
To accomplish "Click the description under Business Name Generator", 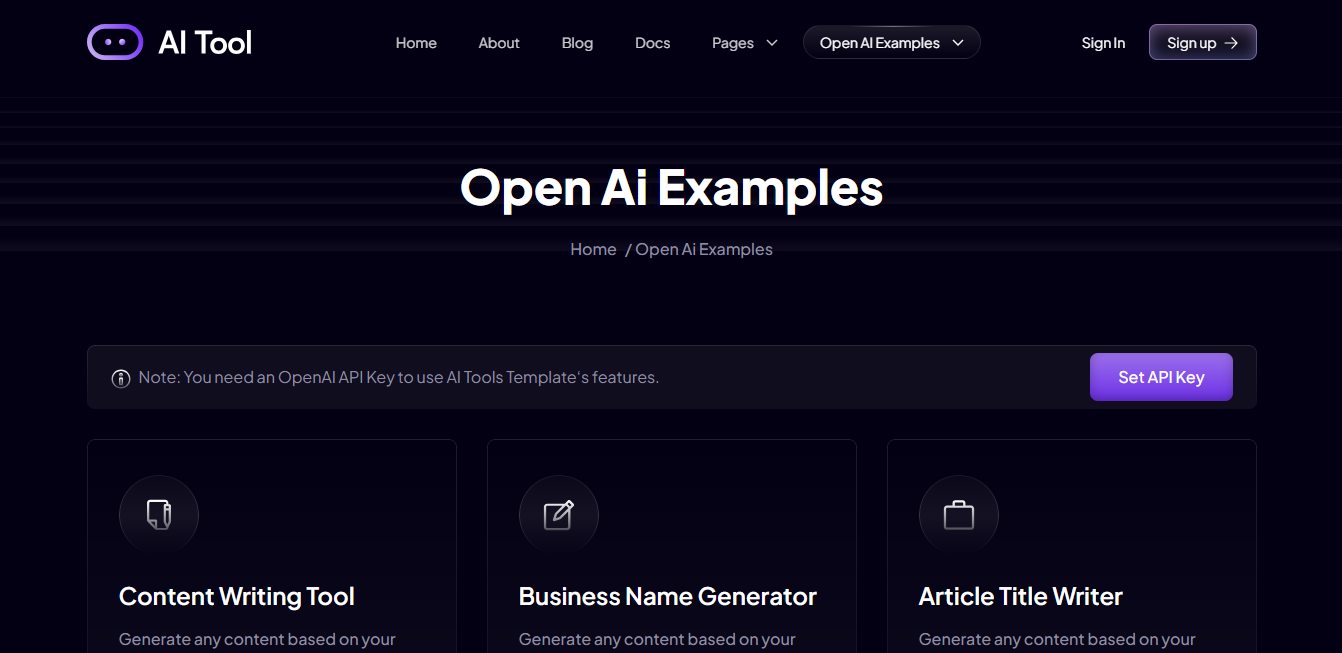I will 657,640.
